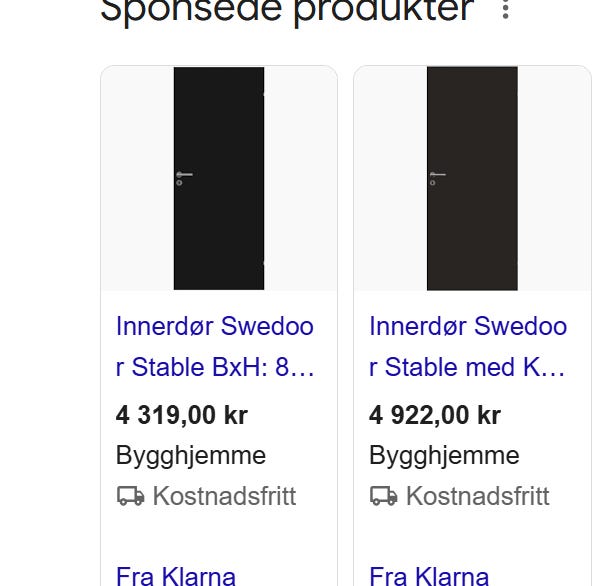Follow the 'Fra Klarna' link on the second card
The height and width of the screenshot is (586, 600).
tap(429, 576)
